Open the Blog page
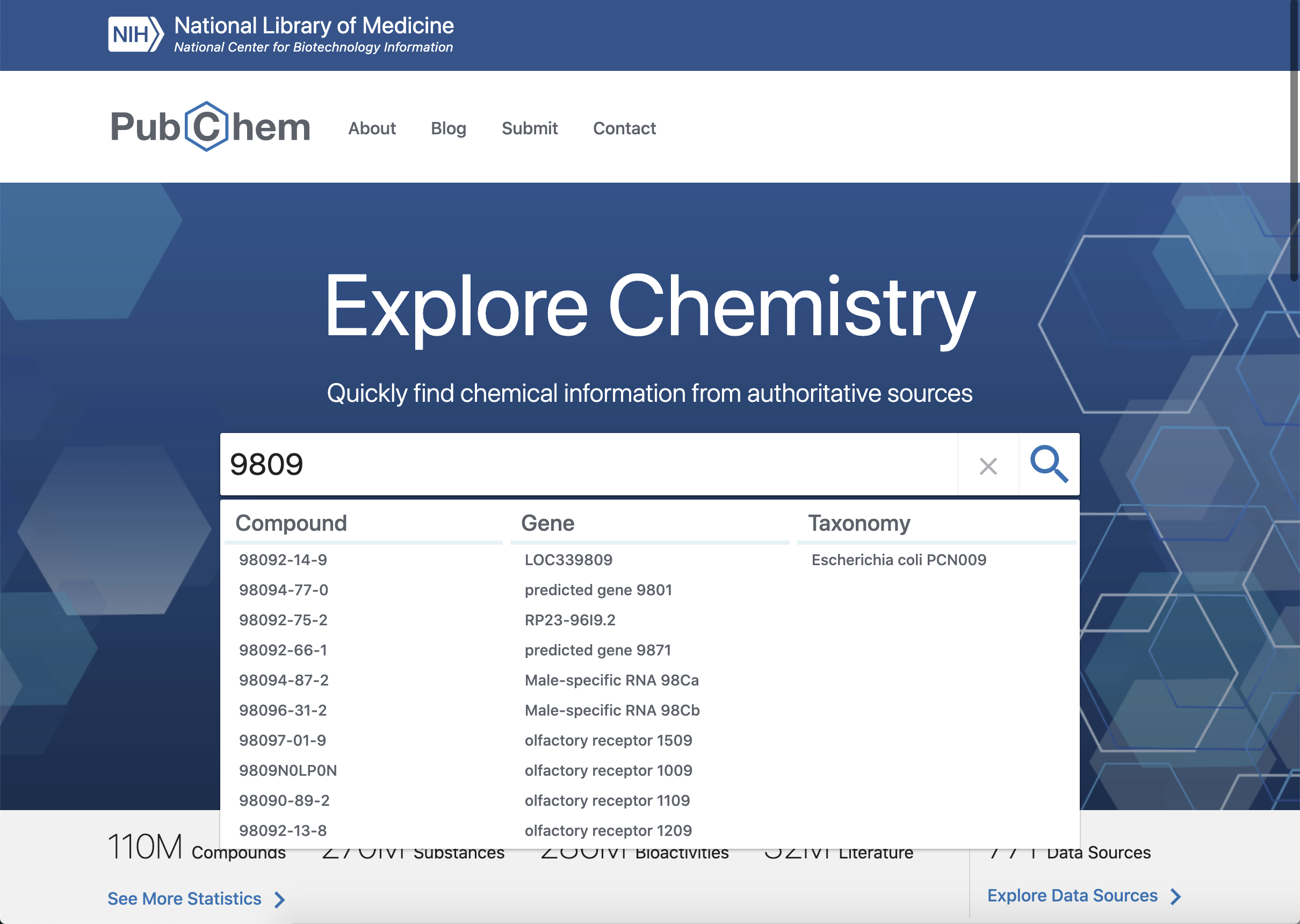This screenshot has width=1300, height=924. [449, 128]
